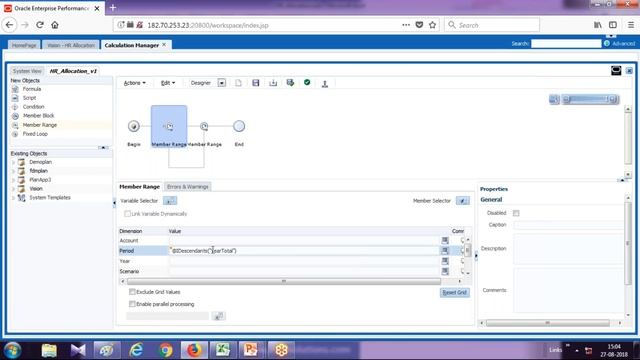Open the Actions dropdown menu
The height and width of the screenshot is (360, 640).
(x=134, y=83)
